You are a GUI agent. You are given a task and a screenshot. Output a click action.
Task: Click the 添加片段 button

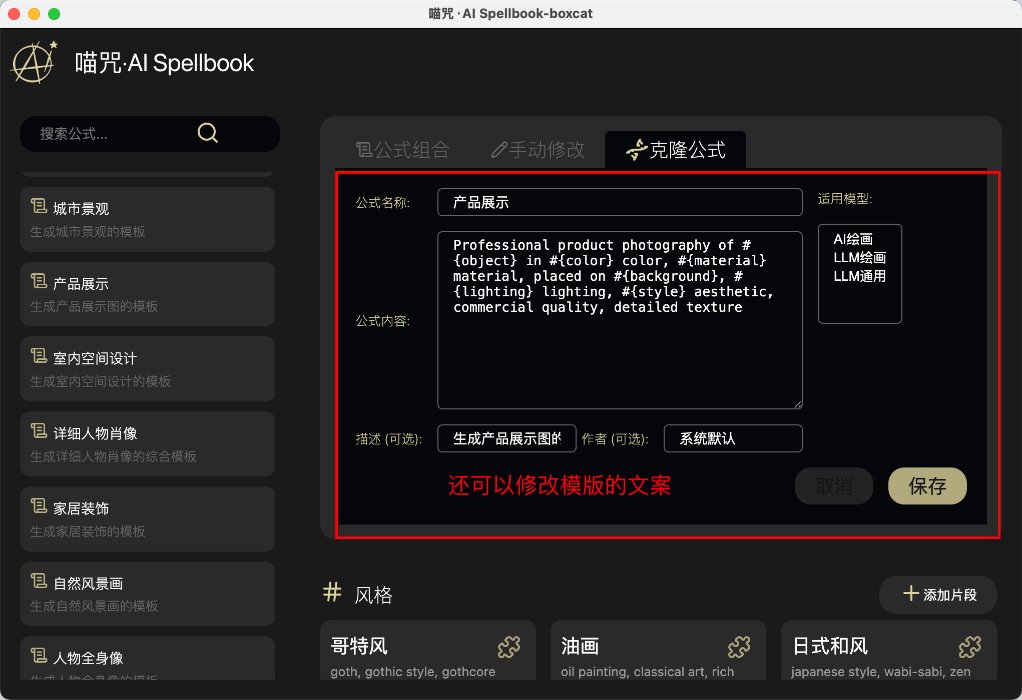(x=938, y=594)
